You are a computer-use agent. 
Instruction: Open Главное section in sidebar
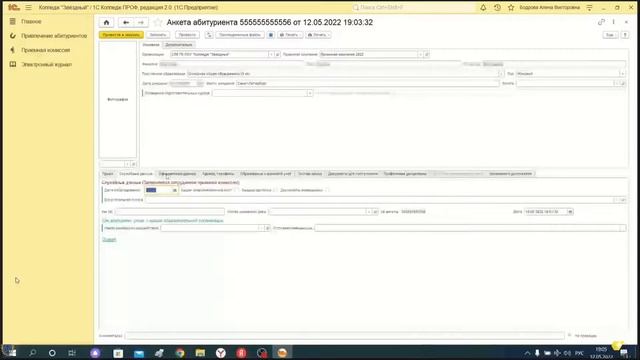pos(31,21)
